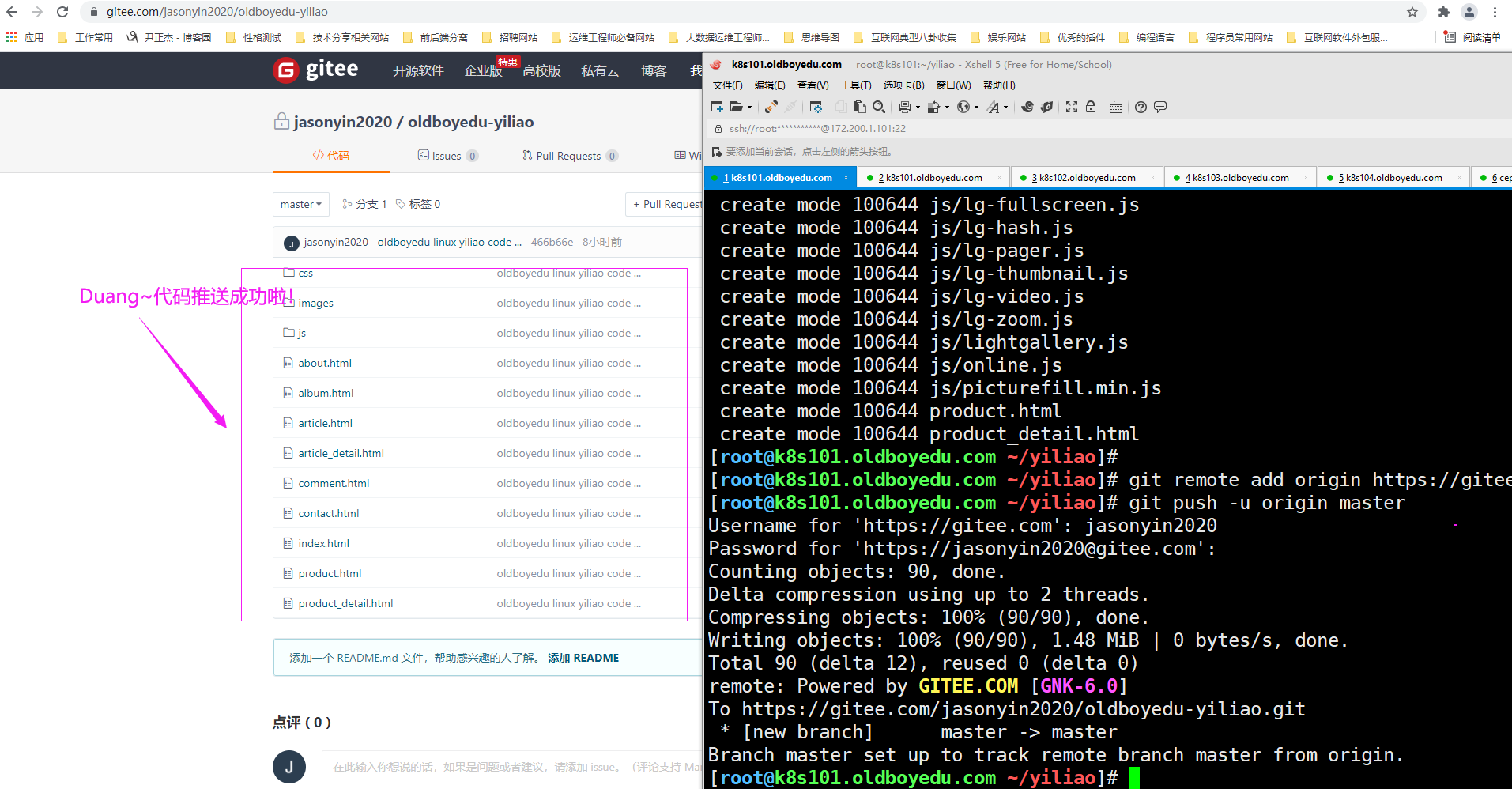Reload the page in Chrome
The width and height of the screenshot is (1512, 789).
[62, 12]
